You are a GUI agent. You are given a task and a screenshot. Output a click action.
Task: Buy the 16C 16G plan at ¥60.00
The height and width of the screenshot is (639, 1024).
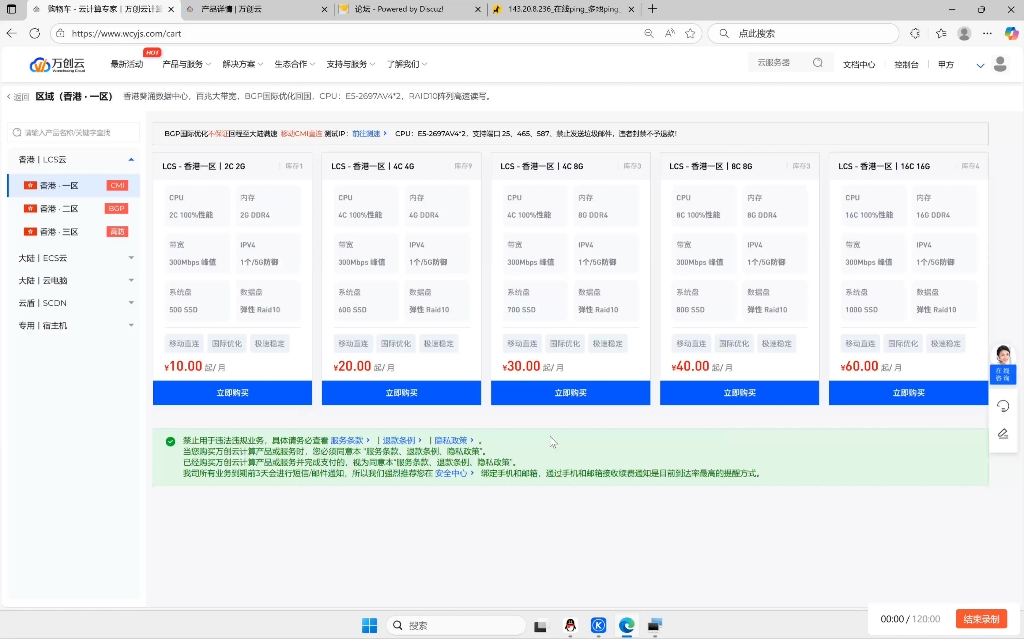click(x=908, y=393)
